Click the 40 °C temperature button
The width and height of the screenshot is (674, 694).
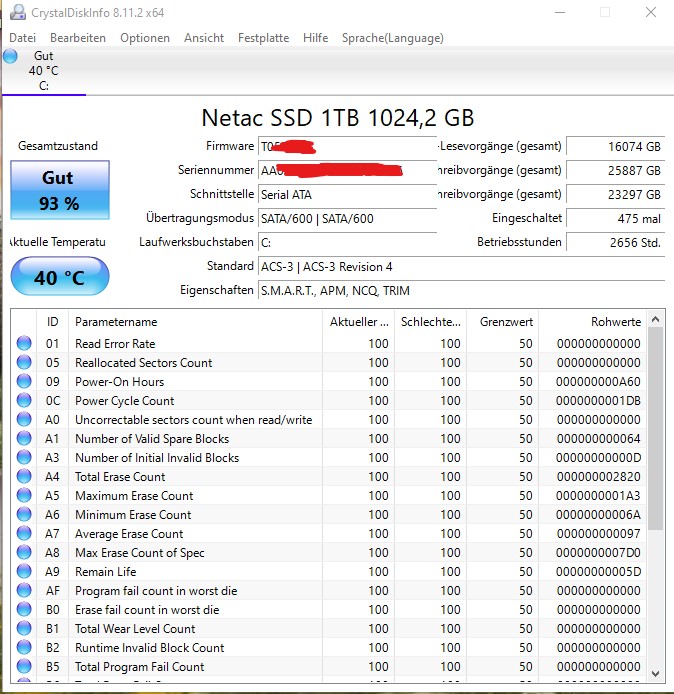click(x=60, y=276)
